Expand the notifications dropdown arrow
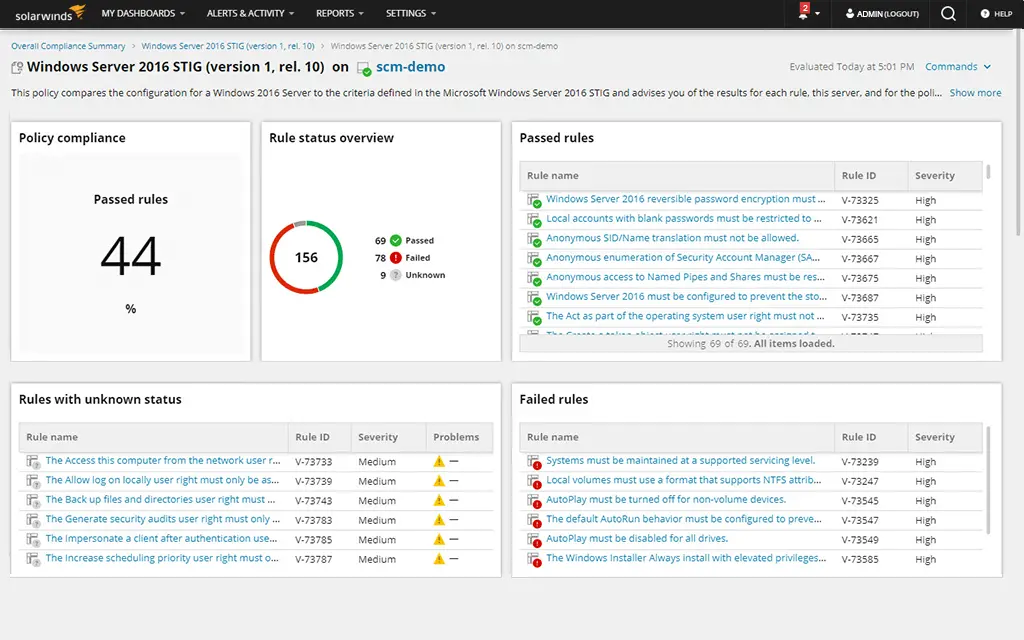The image size is (1024, 640). click(817, 14)
